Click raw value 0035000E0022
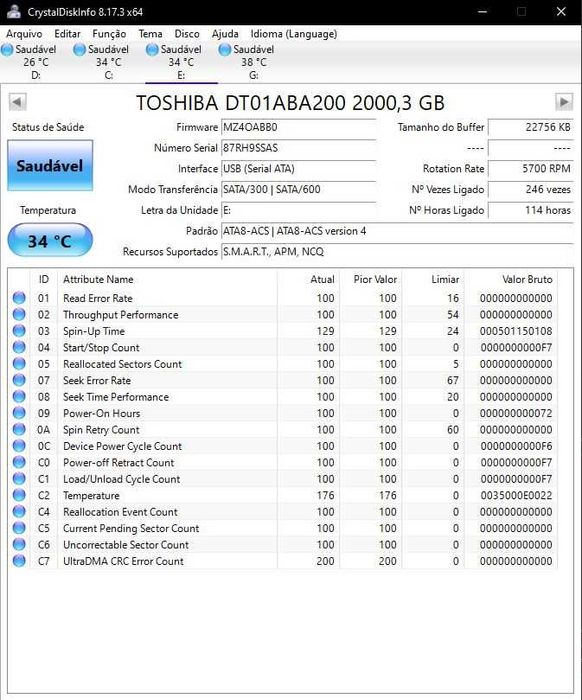Image resolution: width=582 pixels, height=700 pixels. click(x=516, y=496)
